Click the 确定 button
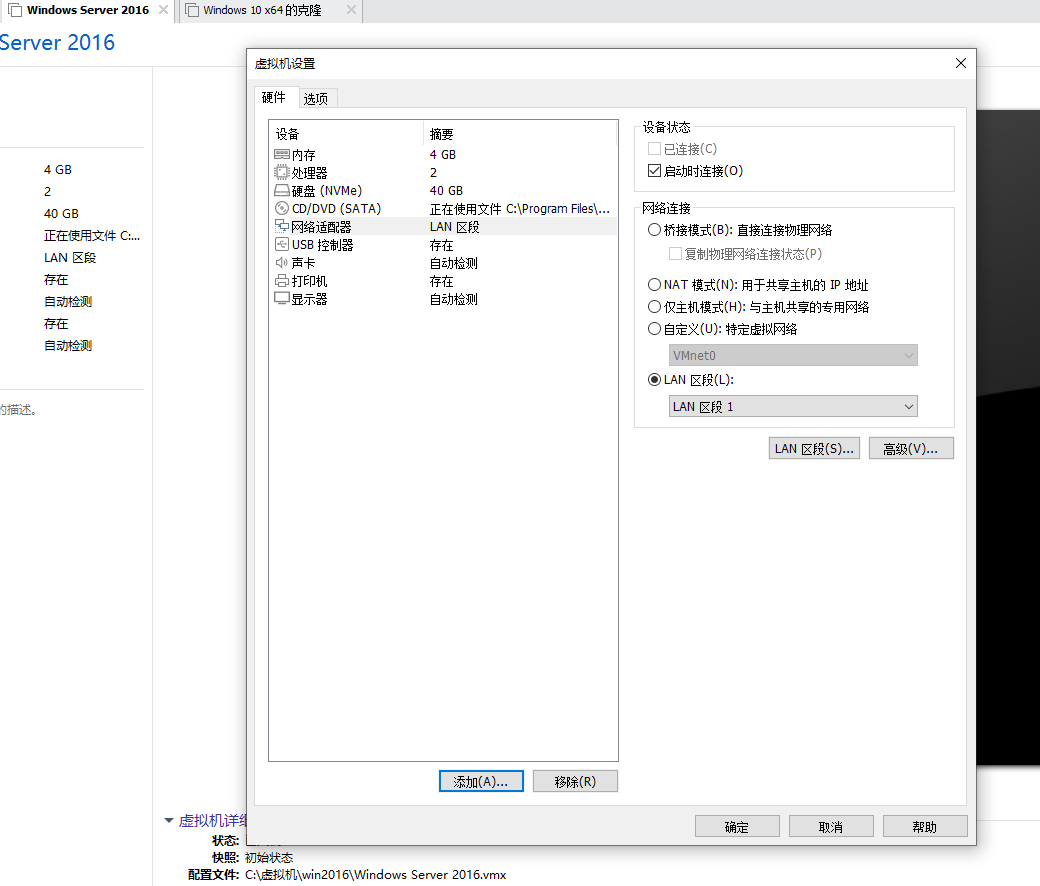The width and height of the screenshot is (1040, 886). pyautogui.click(x=737, y=826)
